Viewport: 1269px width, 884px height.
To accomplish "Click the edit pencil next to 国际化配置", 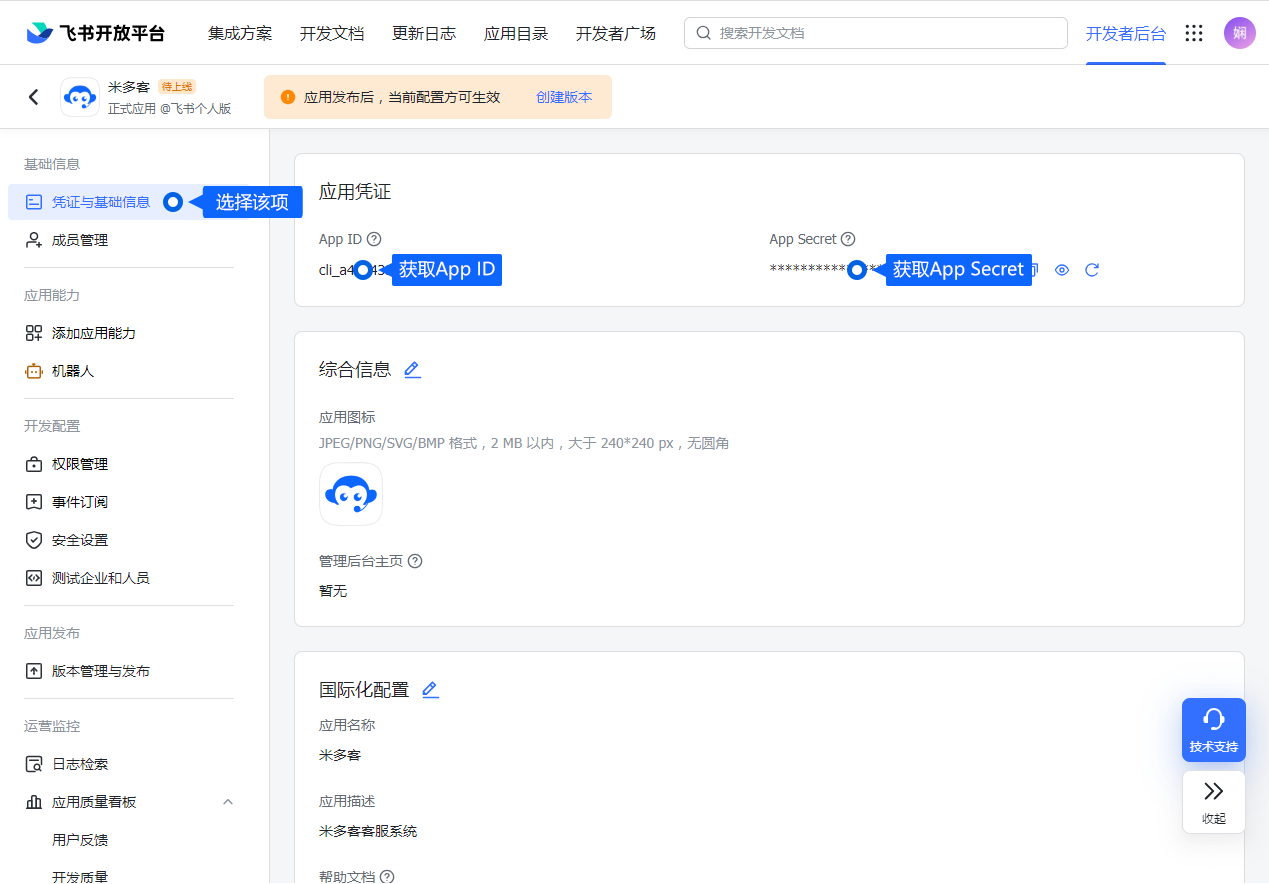I will [430, 690].
